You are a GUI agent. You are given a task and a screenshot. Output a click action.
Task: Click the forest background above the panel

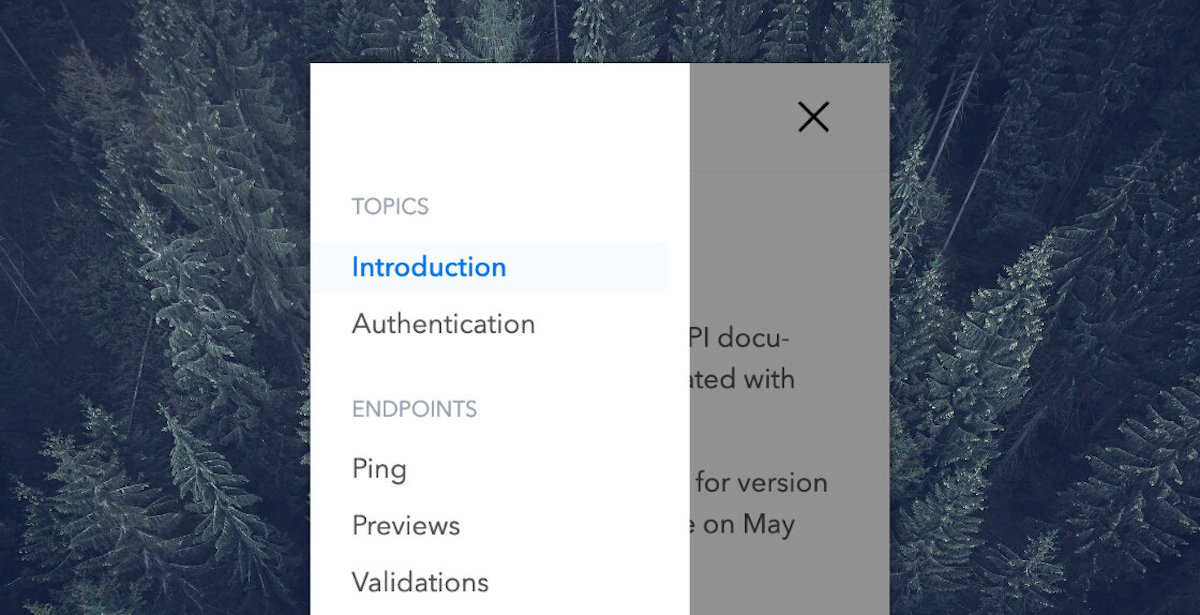pos(600,30)
